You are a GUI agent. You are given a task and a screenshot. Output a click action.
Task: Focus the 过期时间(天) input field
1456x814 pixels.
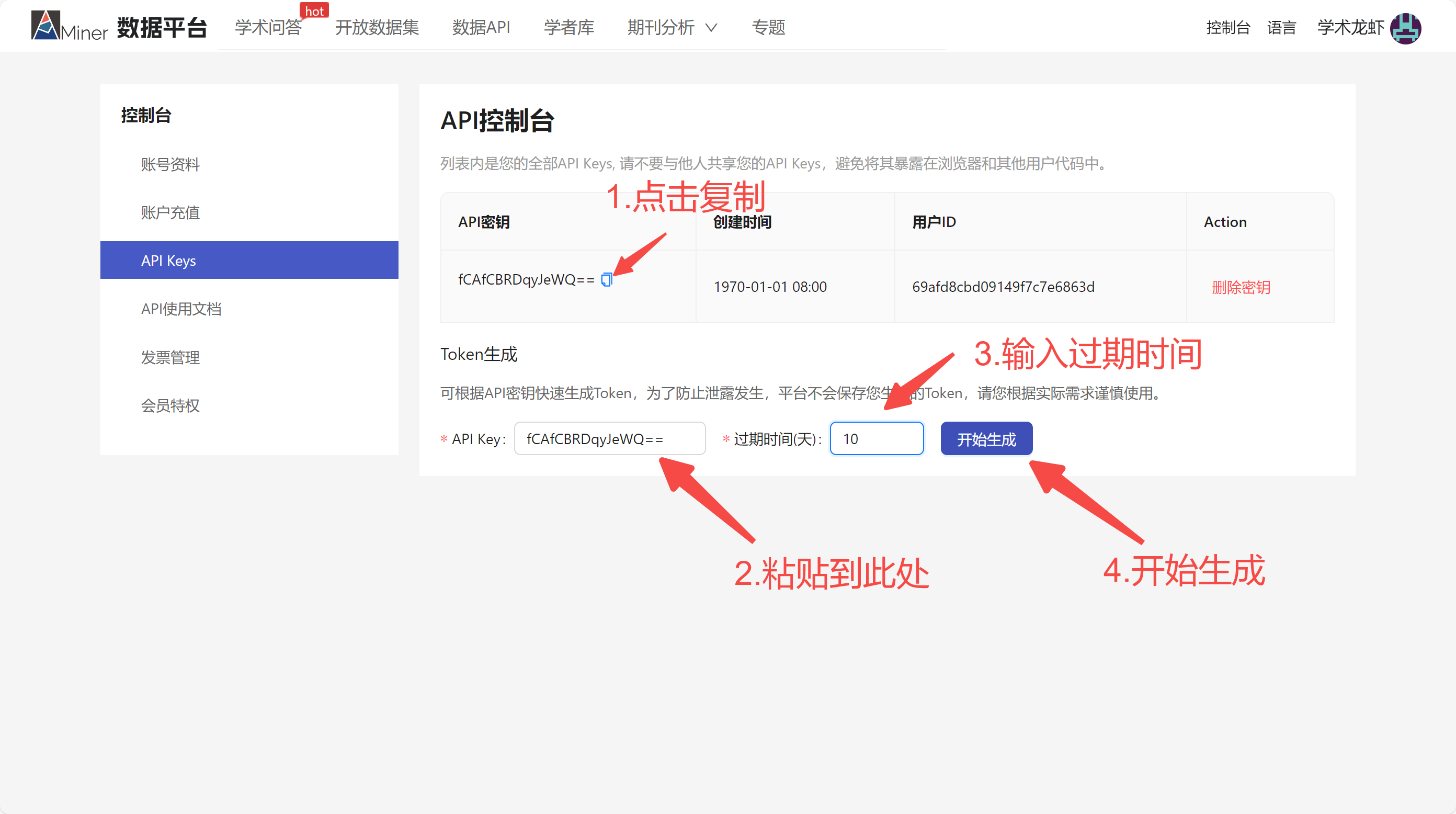(876, 439)
